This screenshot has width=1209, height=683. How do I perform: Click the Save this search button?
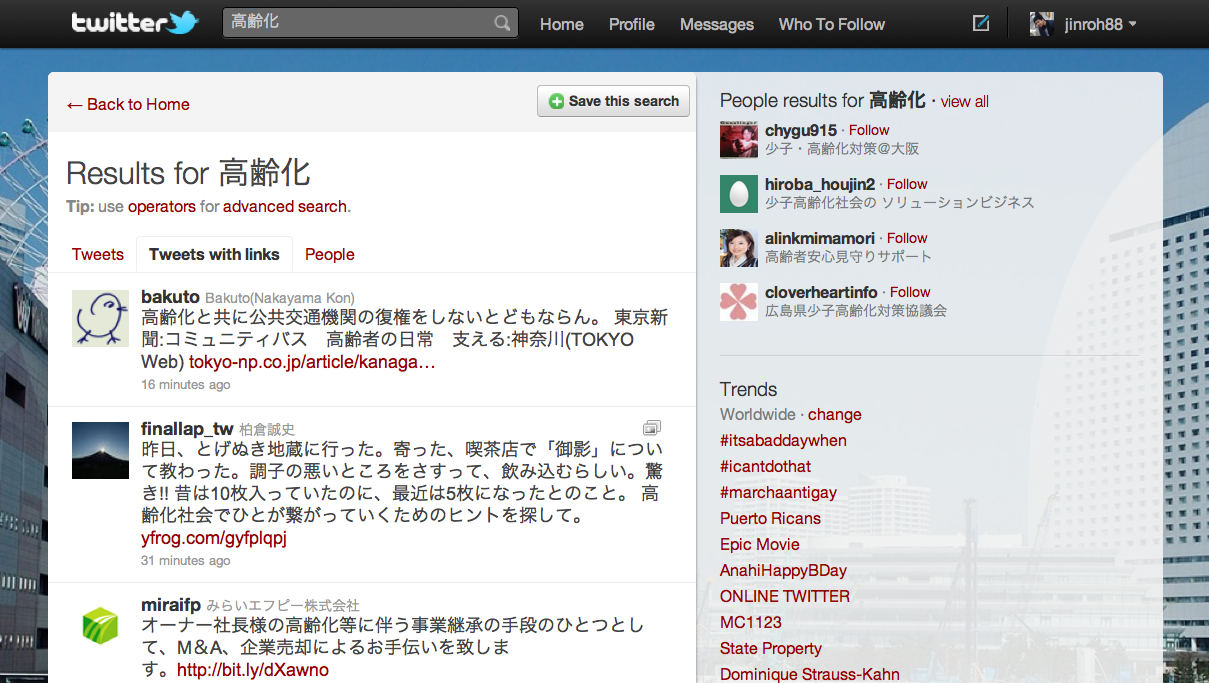tap(613, 101)
